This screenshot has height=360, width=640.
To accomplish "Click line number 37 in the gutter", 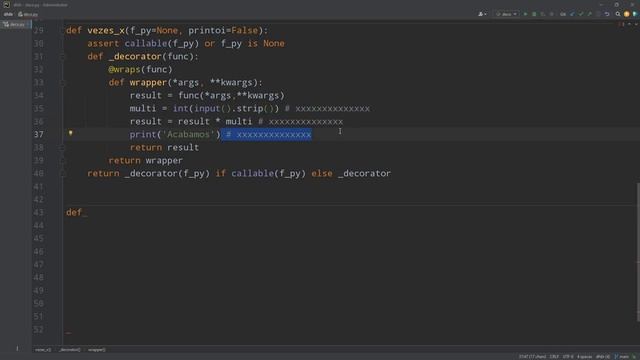I will point(39,135).
